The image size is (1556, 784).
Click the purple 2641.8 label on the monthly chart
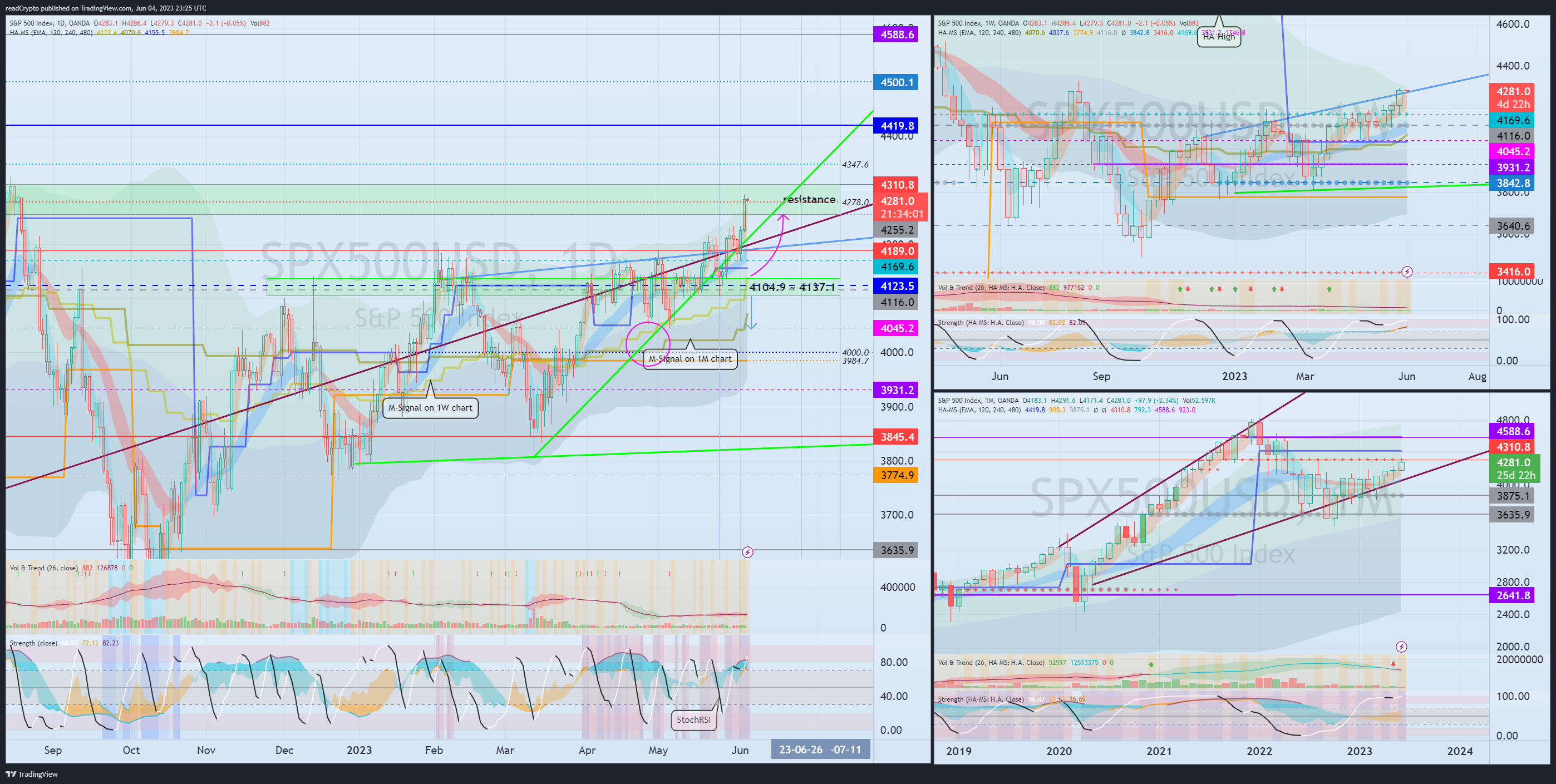click(1513, 595)
